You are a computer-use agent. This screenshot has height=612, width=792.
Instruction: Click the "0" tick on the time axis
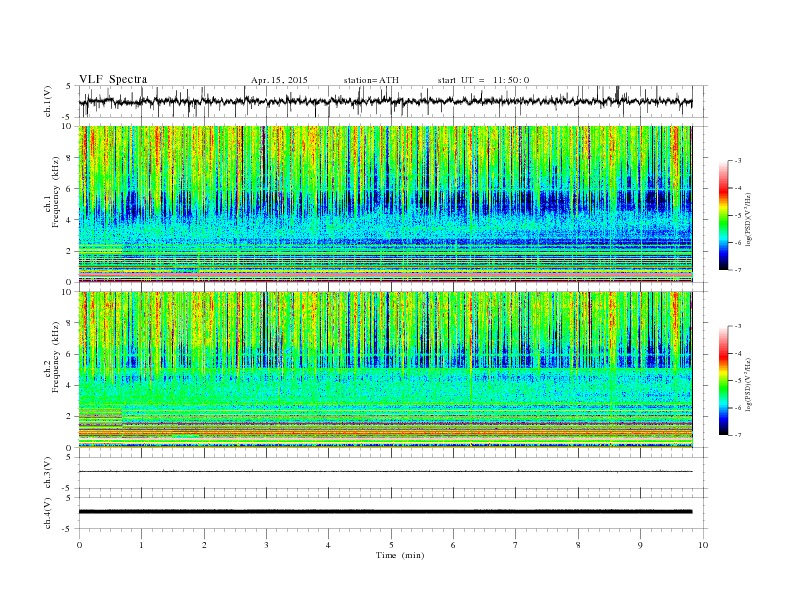tap(79, 545)
